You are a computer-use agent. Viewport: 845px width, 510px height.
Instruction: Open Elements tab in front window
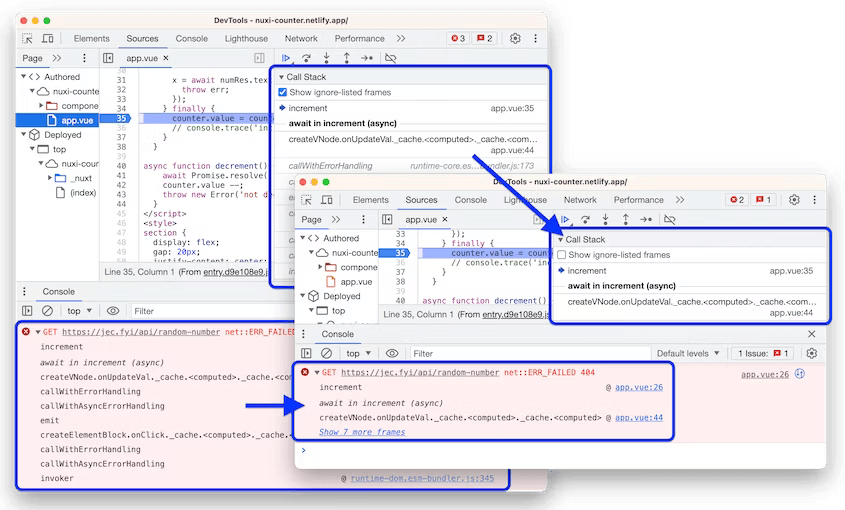pyautogui.click(x=371, y=199)
